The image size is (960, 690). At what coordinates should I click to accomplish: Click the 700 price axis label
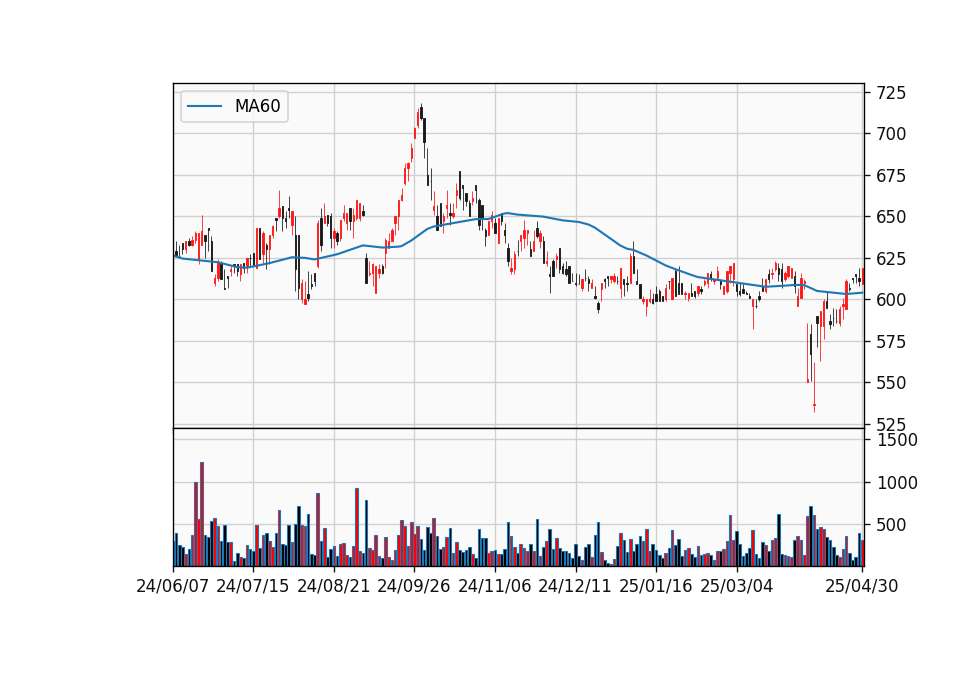point(891,133)
